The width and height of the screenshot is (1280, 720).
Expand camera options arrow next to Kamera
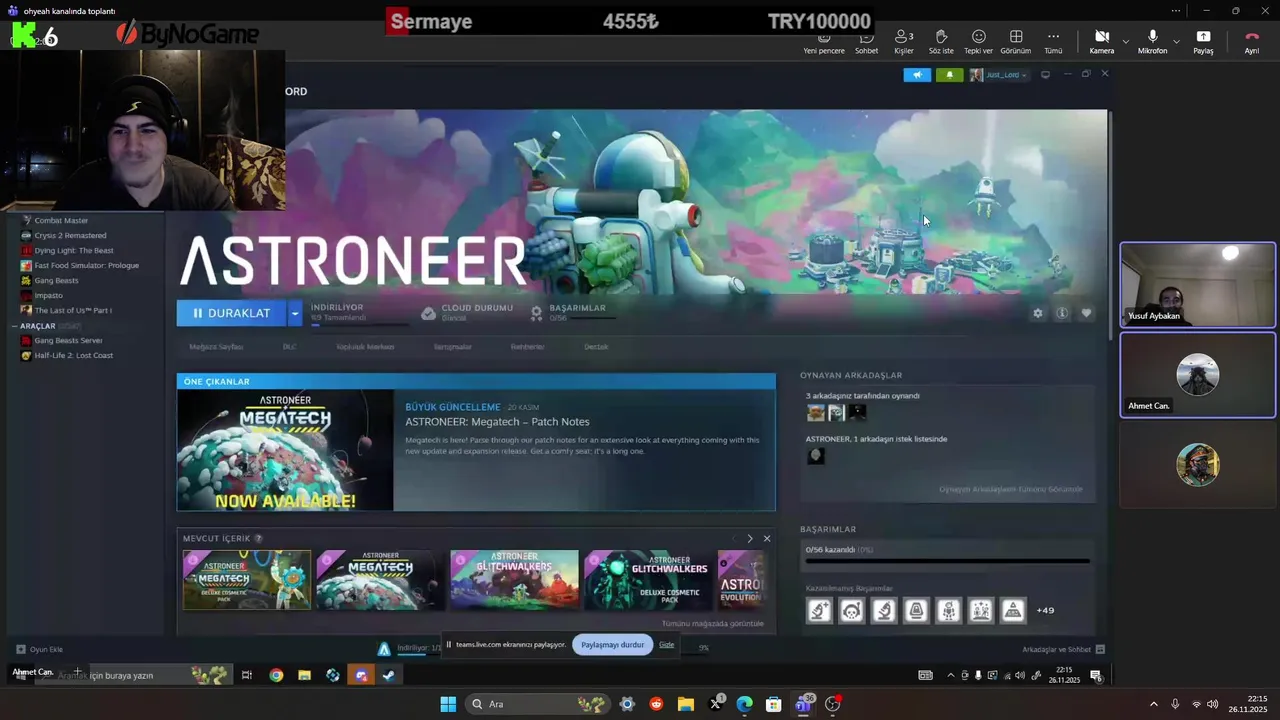[1126, 42]
